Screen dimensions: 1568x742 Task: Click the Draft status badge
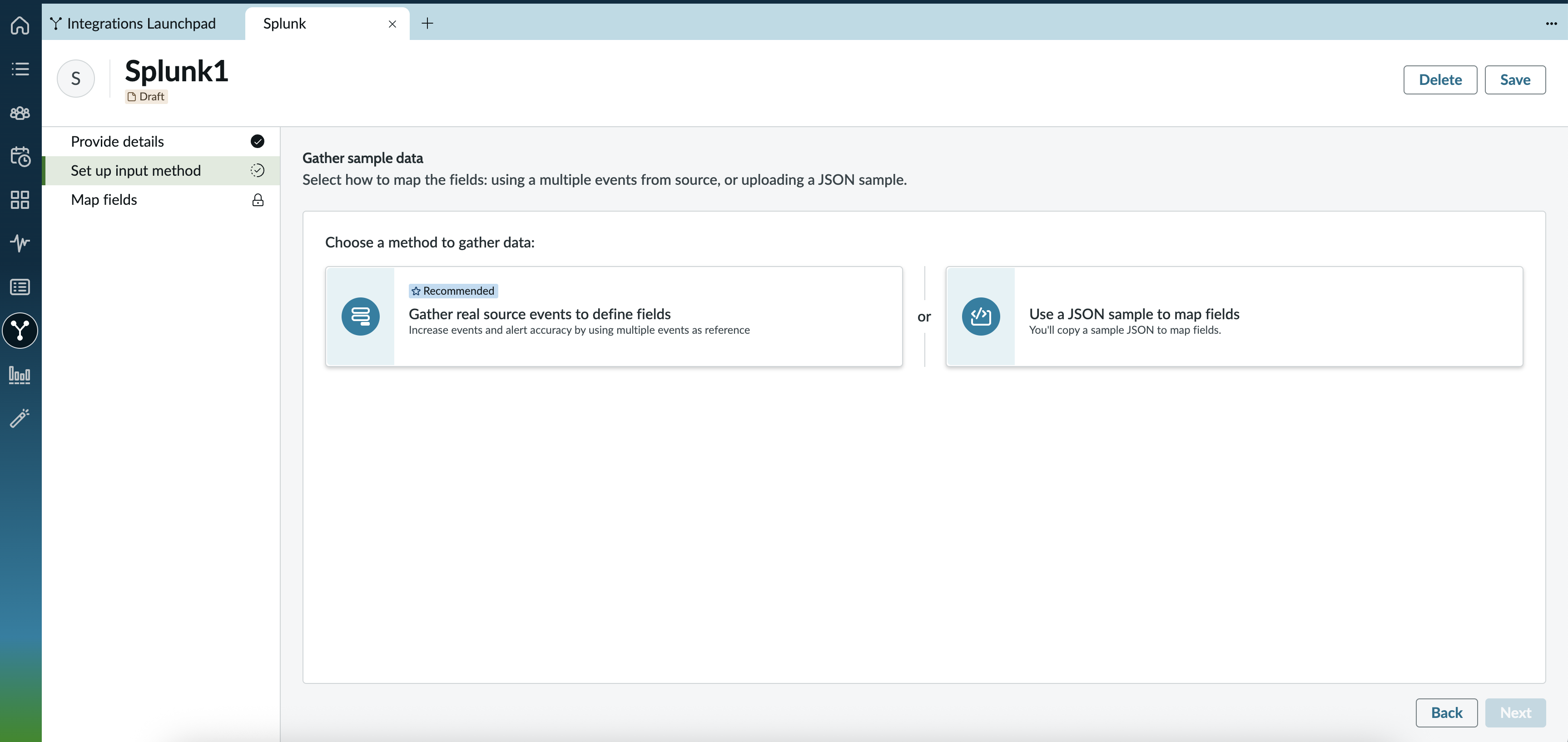tap(146, 96)
